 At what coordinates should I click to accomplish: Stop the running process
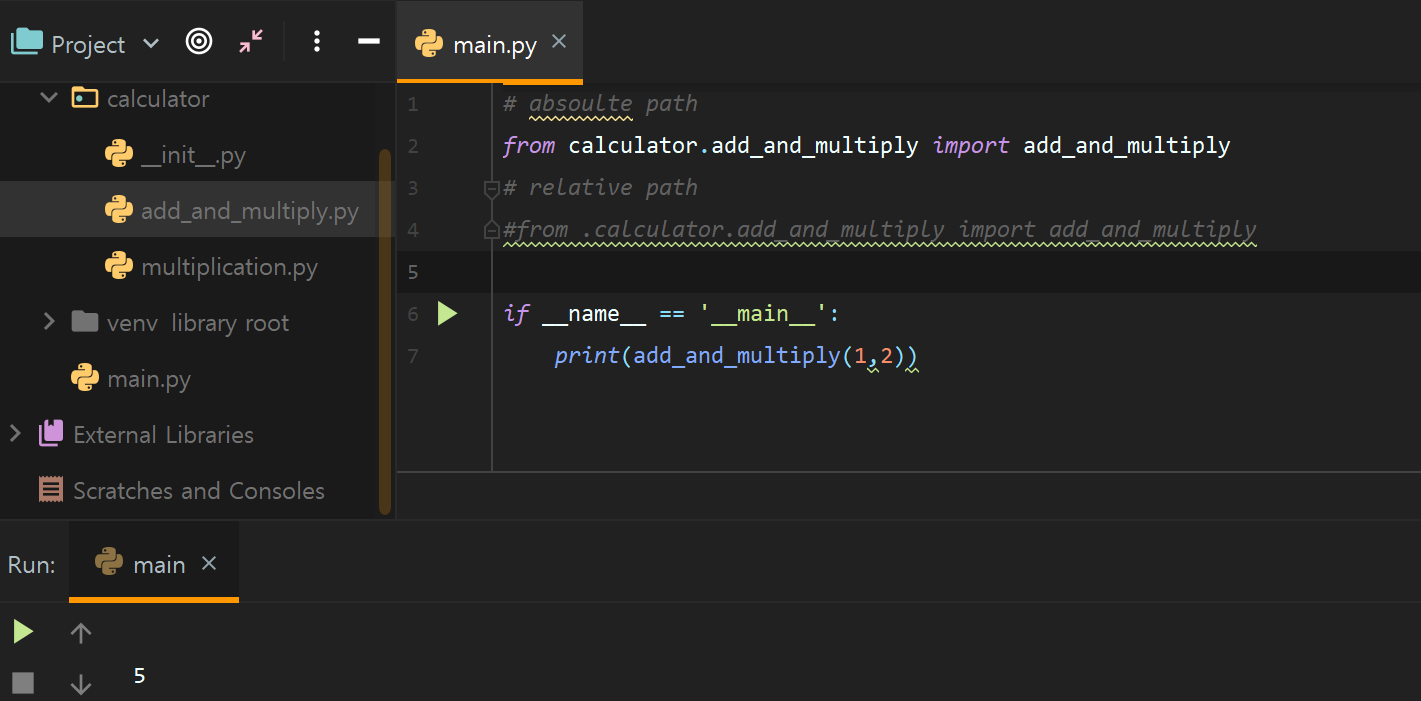[x=23, y=683]
